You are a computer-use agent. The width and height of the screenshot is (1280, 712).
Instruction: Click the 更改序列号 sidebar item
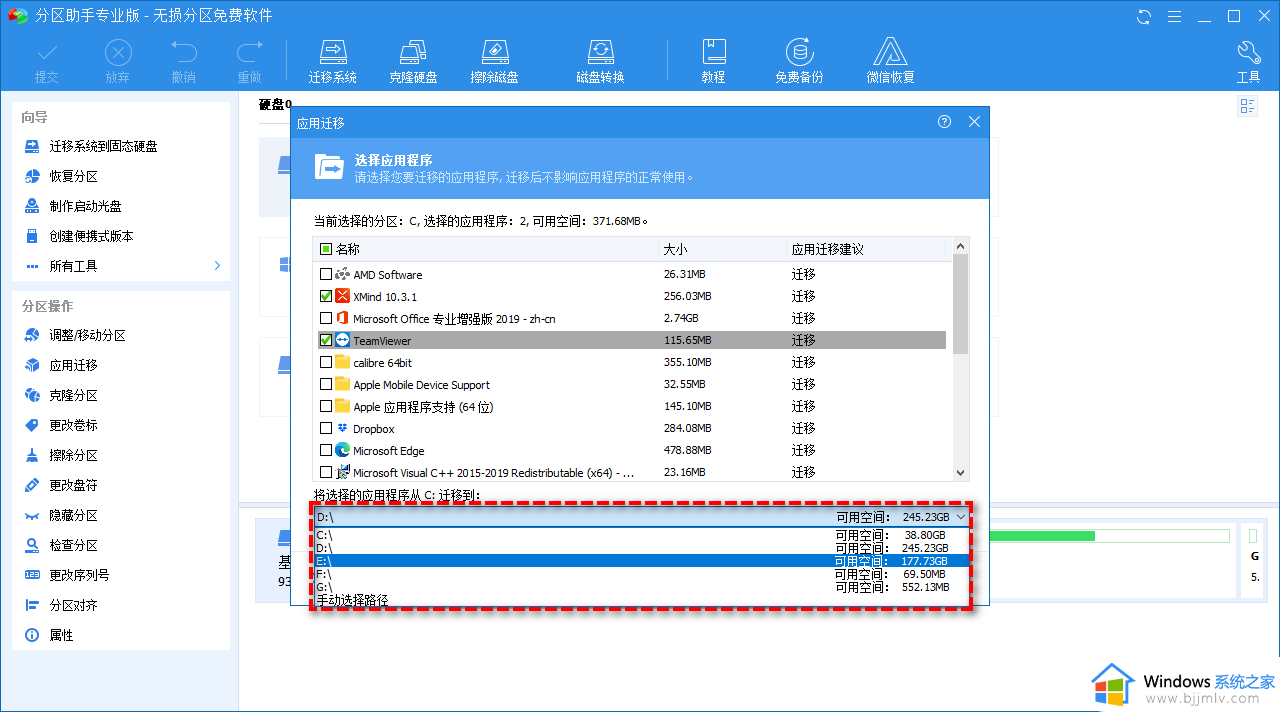[80, 575]
